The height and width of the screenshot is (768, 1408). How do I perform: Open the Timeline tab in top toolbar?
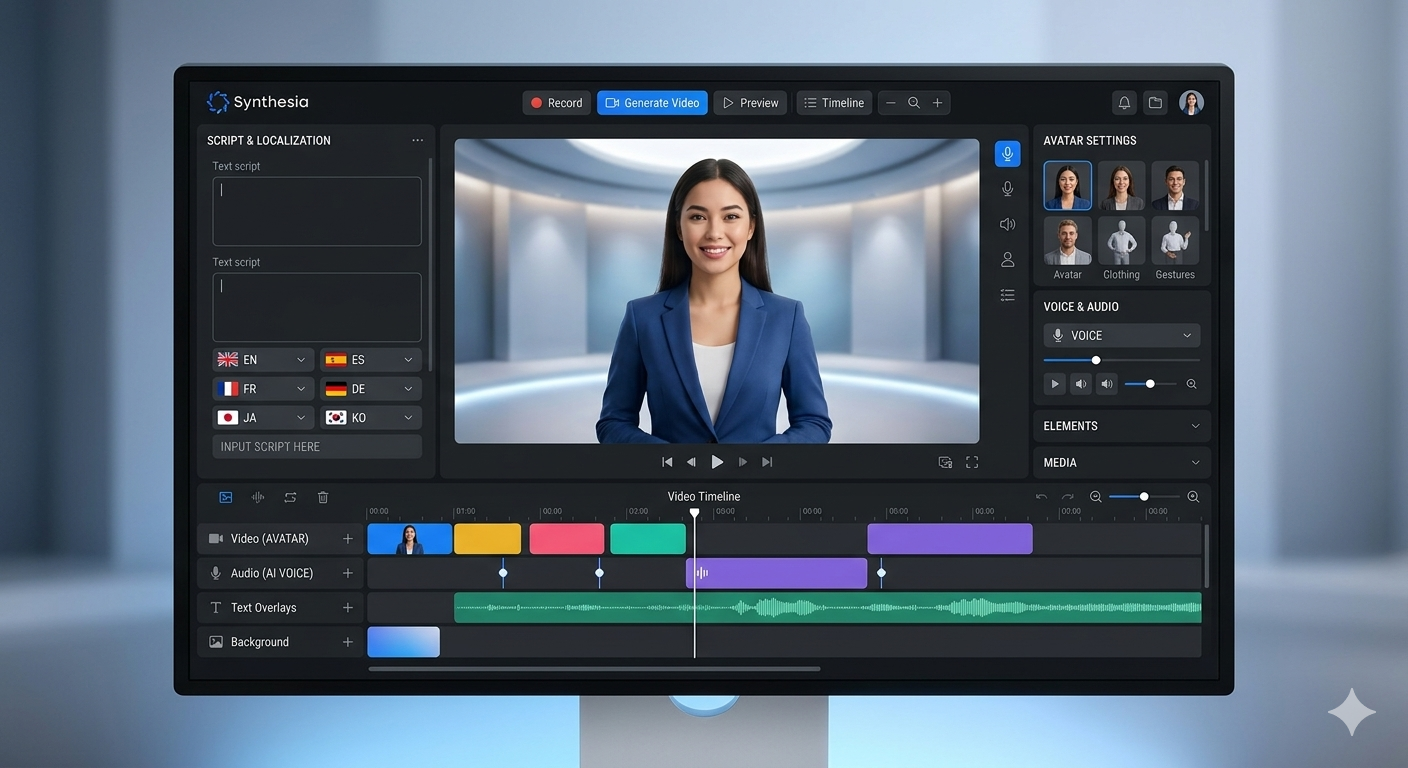834,103
